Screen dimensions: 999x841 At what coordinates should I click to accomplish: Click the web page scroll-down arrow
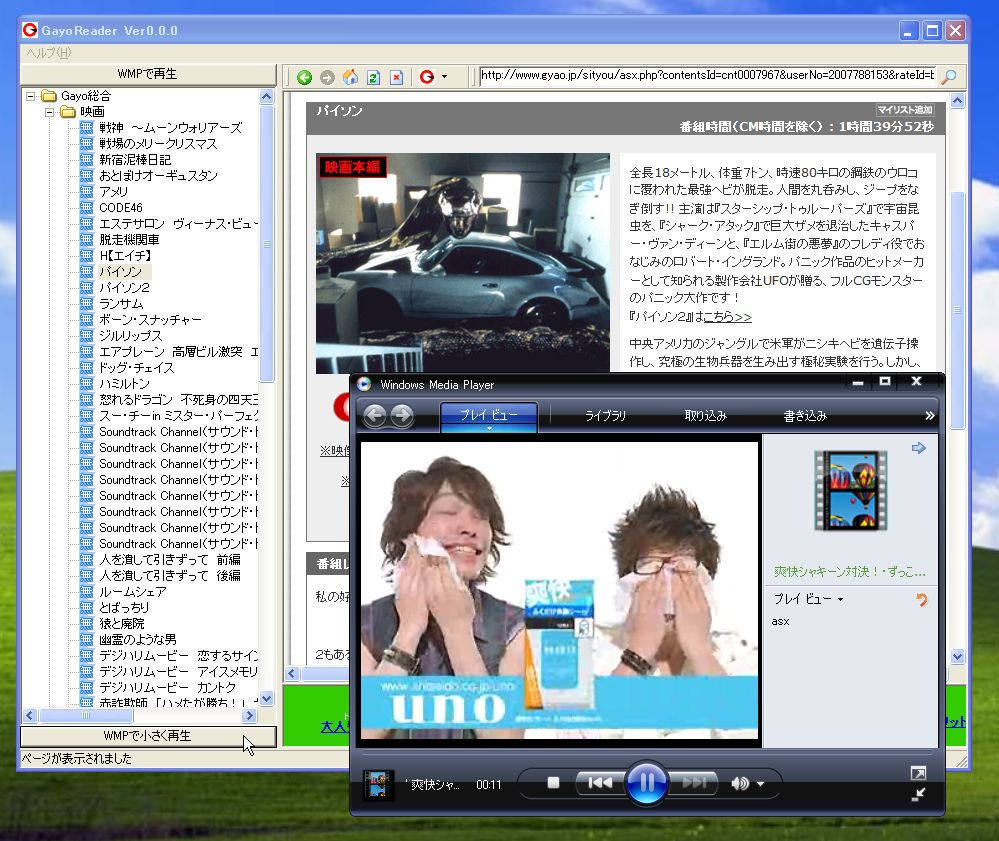click(957, 656)
